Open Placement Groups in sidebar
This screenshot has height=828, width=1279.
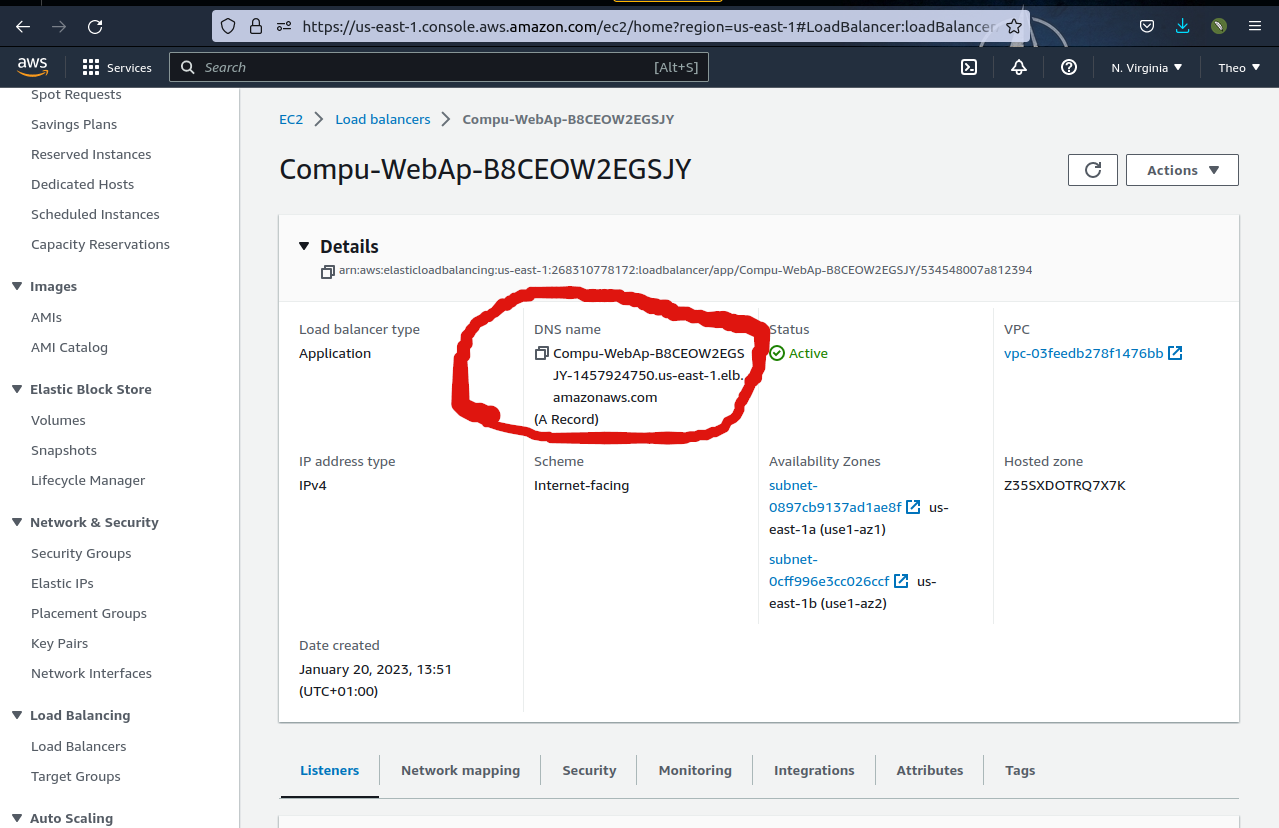click(89, 613)
